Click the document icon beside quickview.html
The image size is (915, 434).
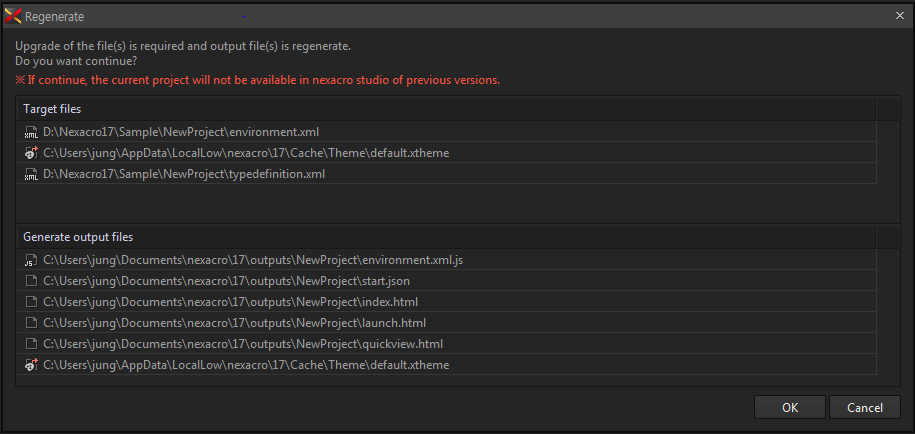click(31, 344)
